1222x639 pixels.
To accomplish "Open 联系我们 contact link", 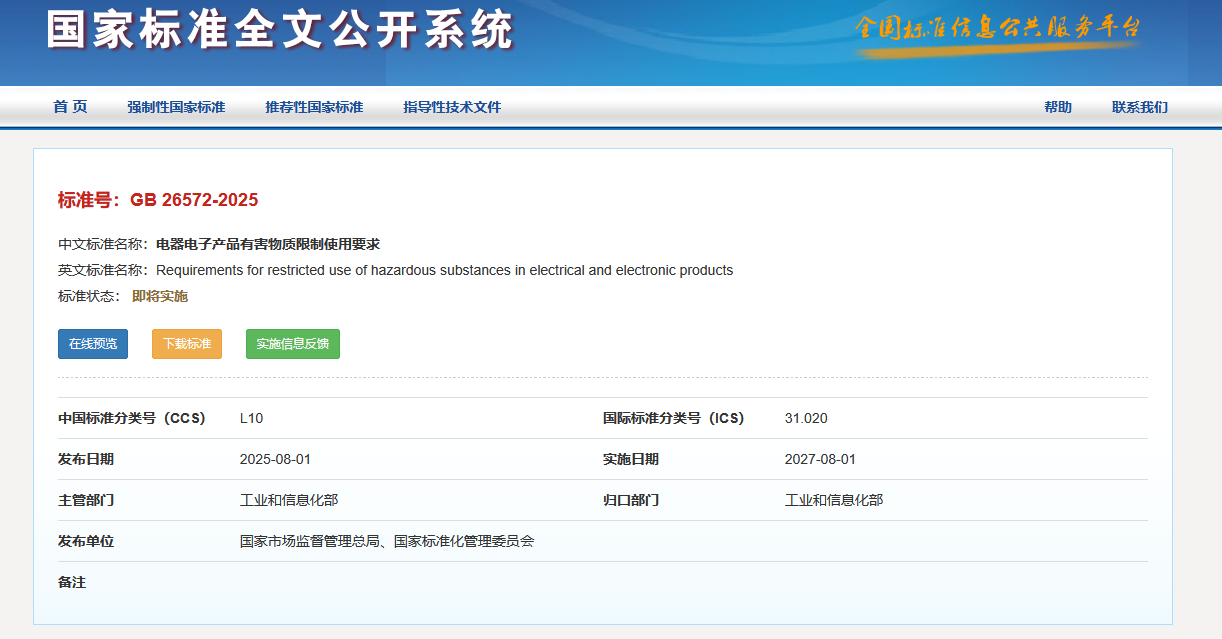I will (x=1140, y=107).
